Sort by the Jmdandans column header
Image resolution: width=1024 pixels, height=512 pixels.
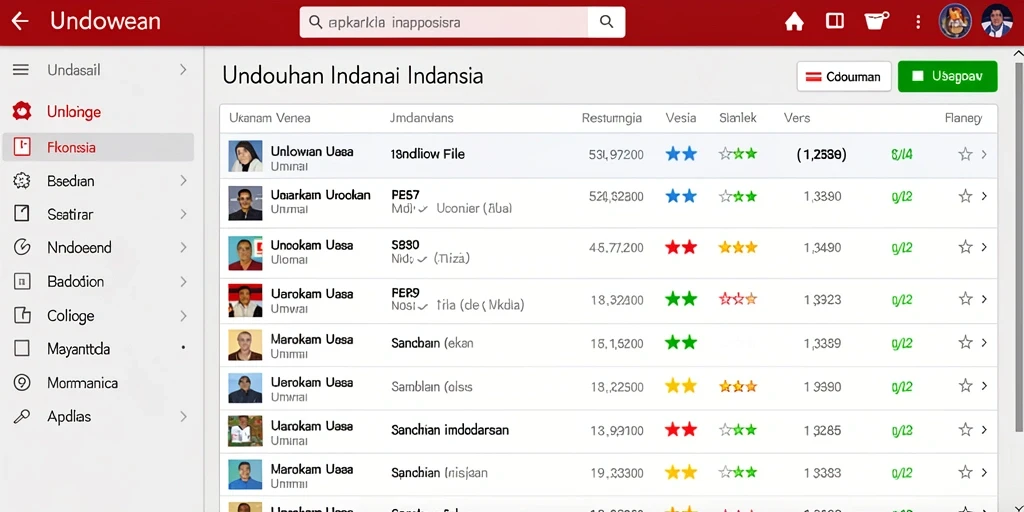(x=422, y=118)
